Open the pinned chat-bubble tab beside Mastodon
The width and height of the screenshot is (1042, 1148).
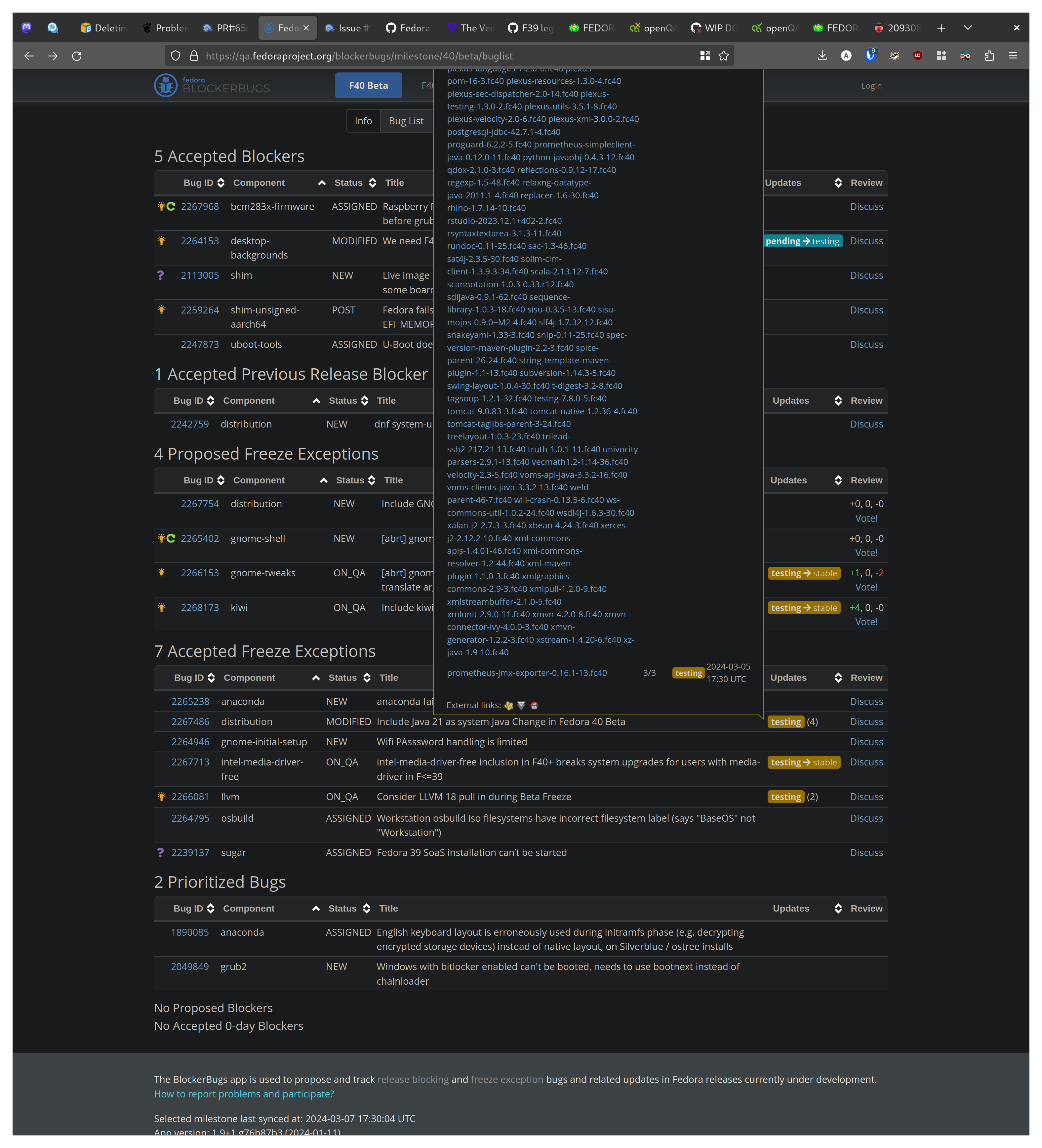[x=53, y=27]
